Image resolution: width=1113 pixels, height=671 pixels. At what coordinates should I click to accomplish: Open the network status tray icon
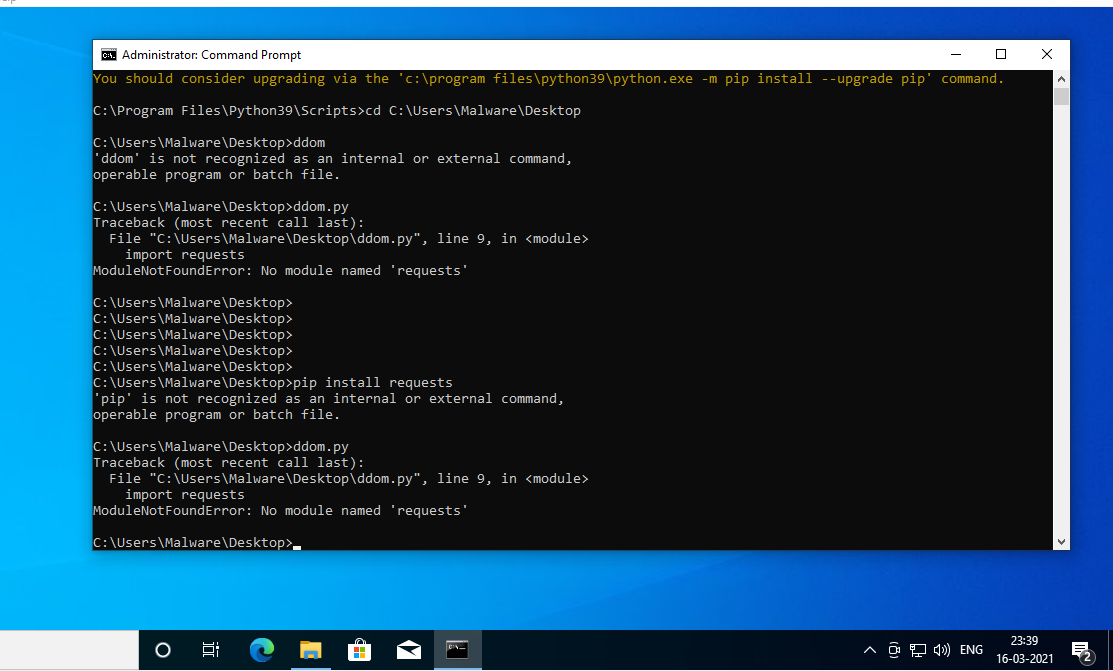917,650
